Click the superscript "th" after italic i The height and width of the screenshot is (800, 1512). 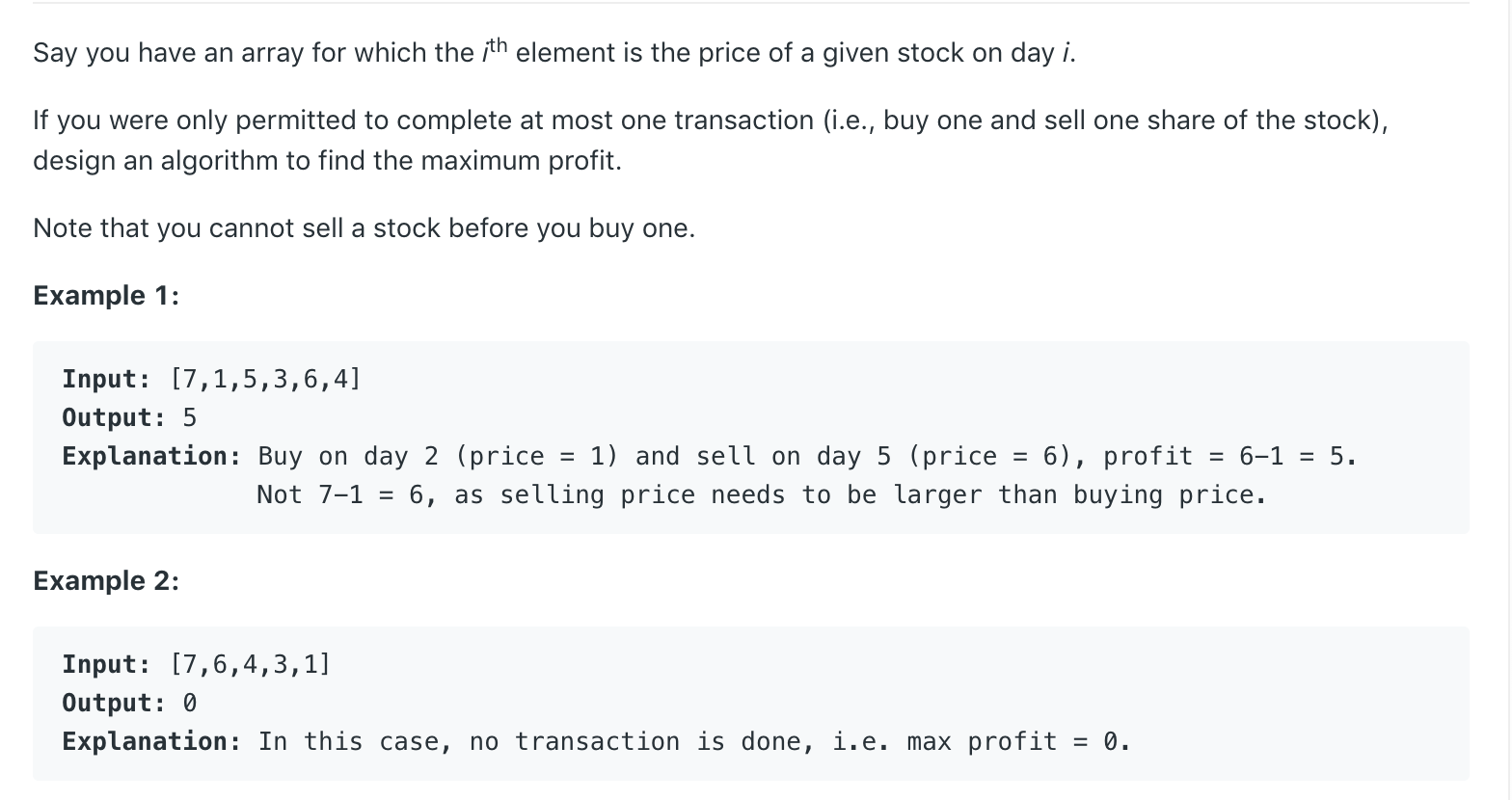pos(497,44)
